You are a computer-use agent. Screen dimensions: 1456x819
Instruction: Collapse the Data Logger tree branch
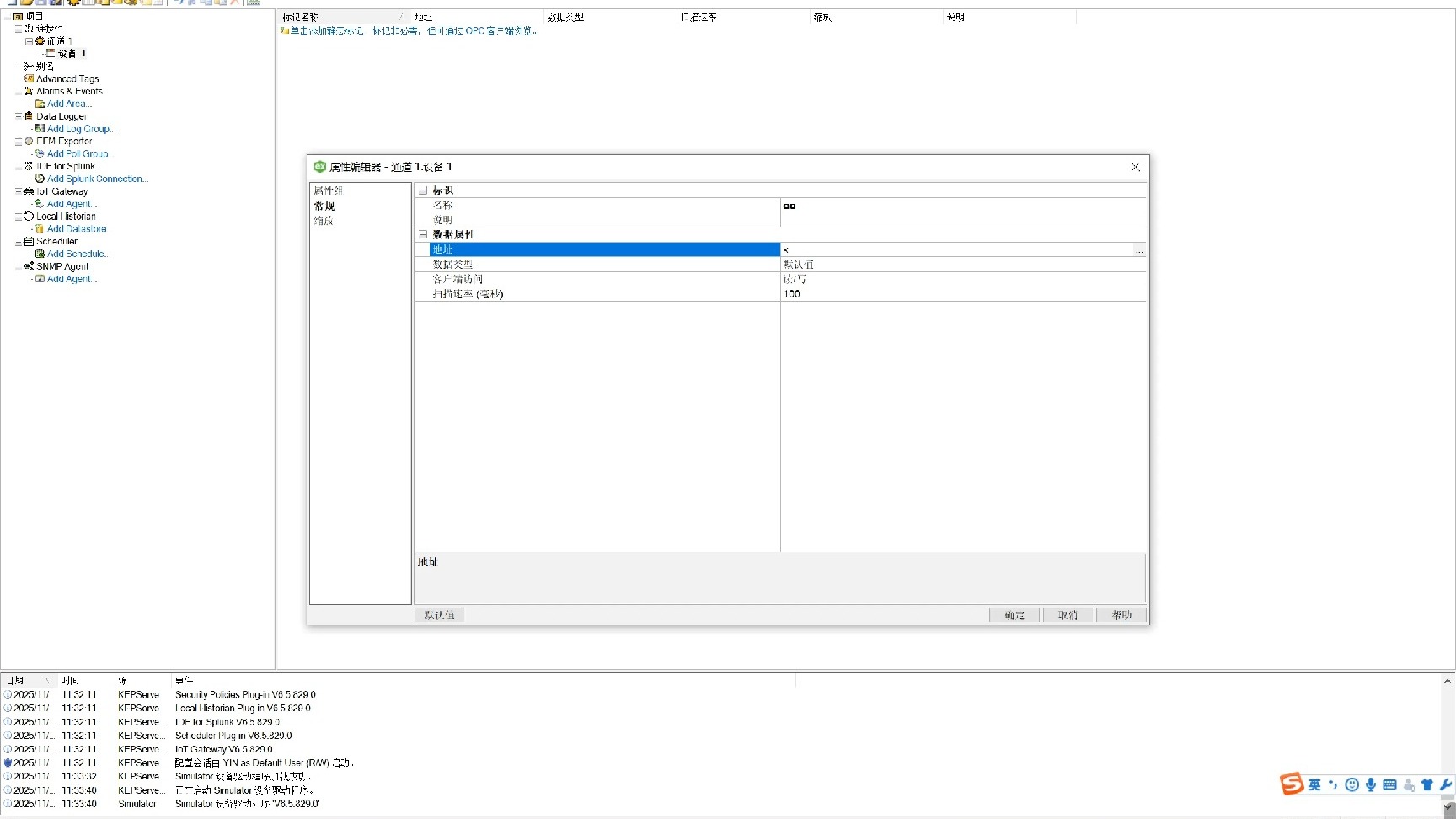[x=19, y=116]
